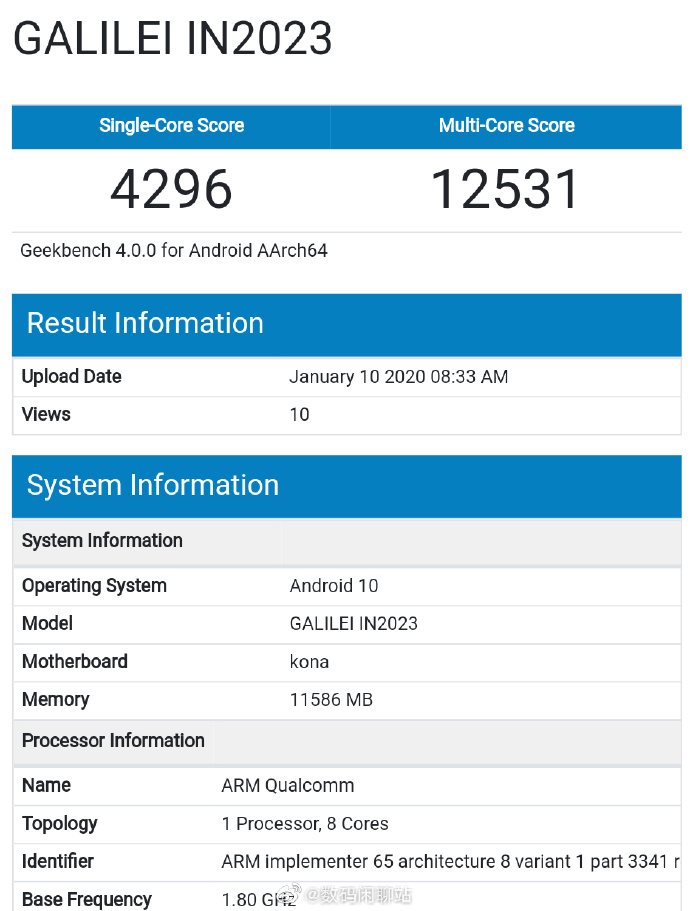The image size is (690, 911).
Task: Click the Name label
Action: coord(46,786)
